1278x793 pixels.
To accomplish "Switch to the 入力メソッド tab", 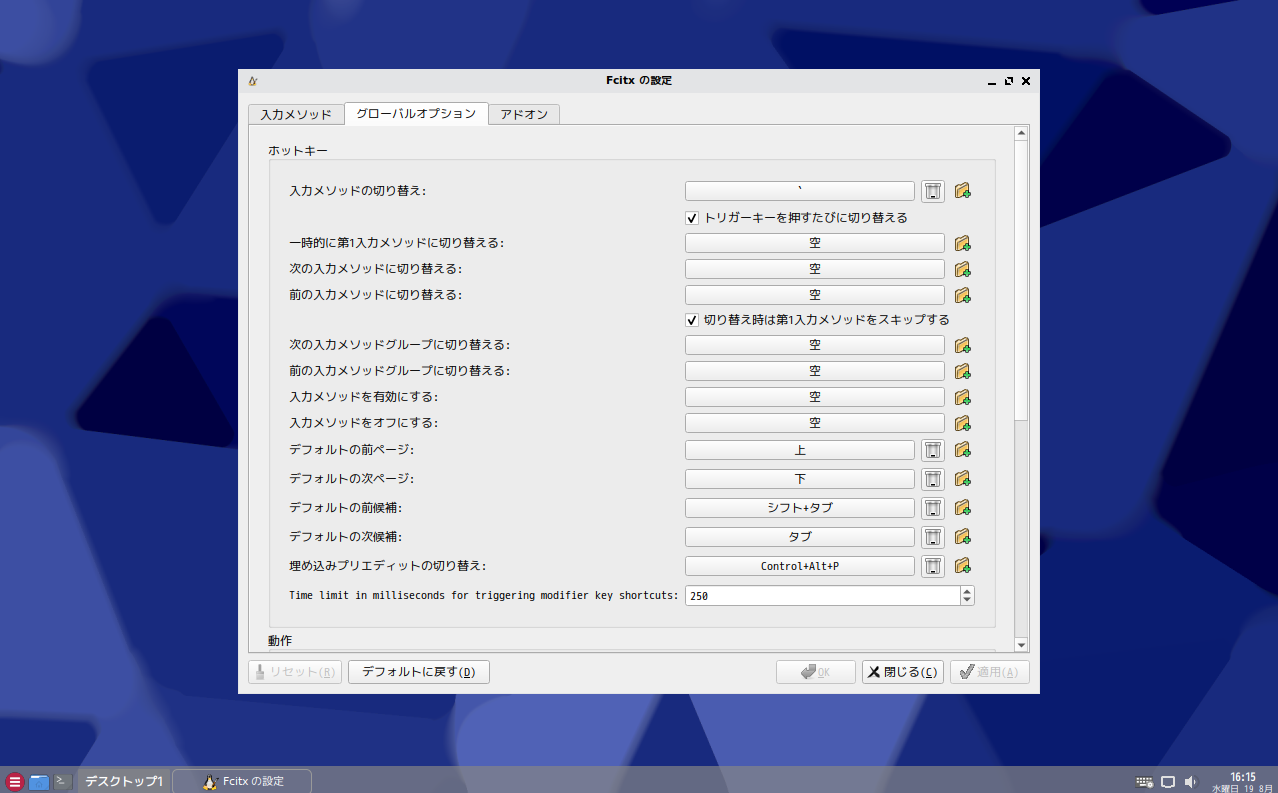I will pyautogui.click(x=296, y=114).
